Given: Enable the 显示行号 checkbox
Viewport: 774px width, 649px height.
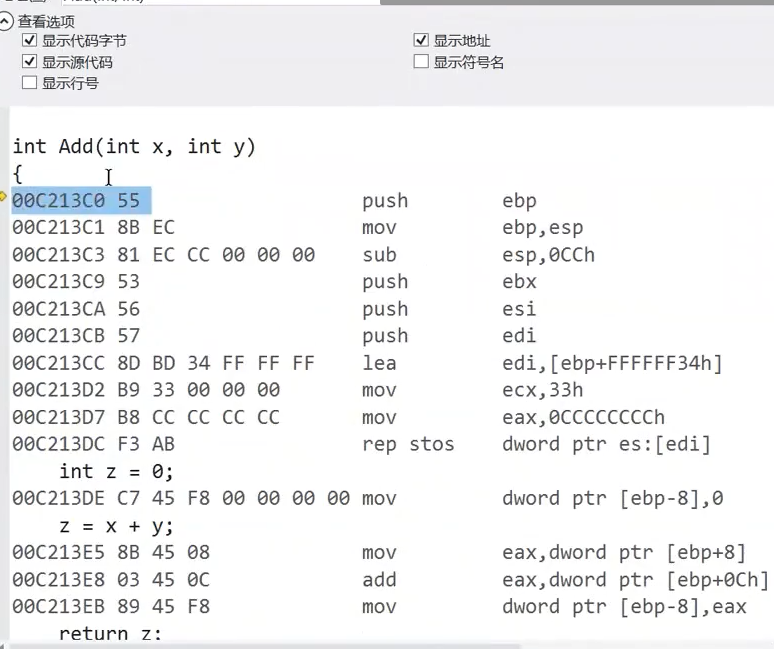Looking at the screenshot, I should tap(30, 82).
